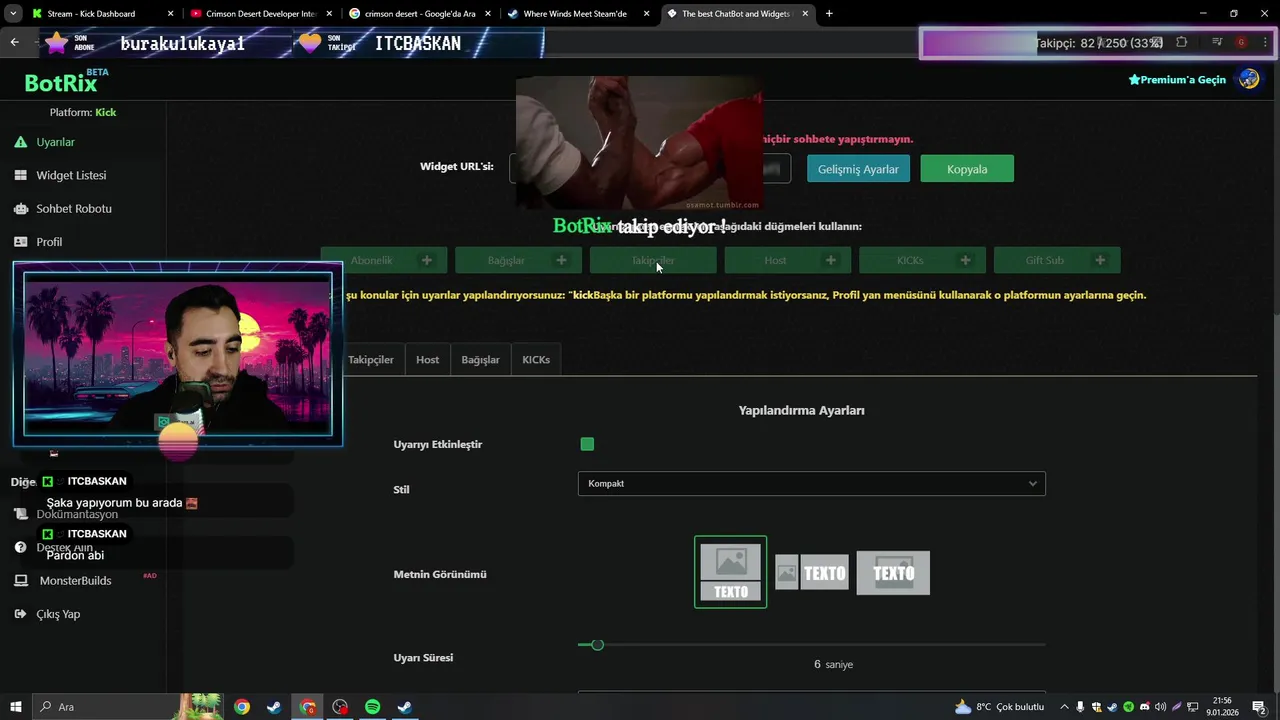1280x720 pixels.
Task: Open the Chrome three-dot menu
Action: tap(1264, 42)
